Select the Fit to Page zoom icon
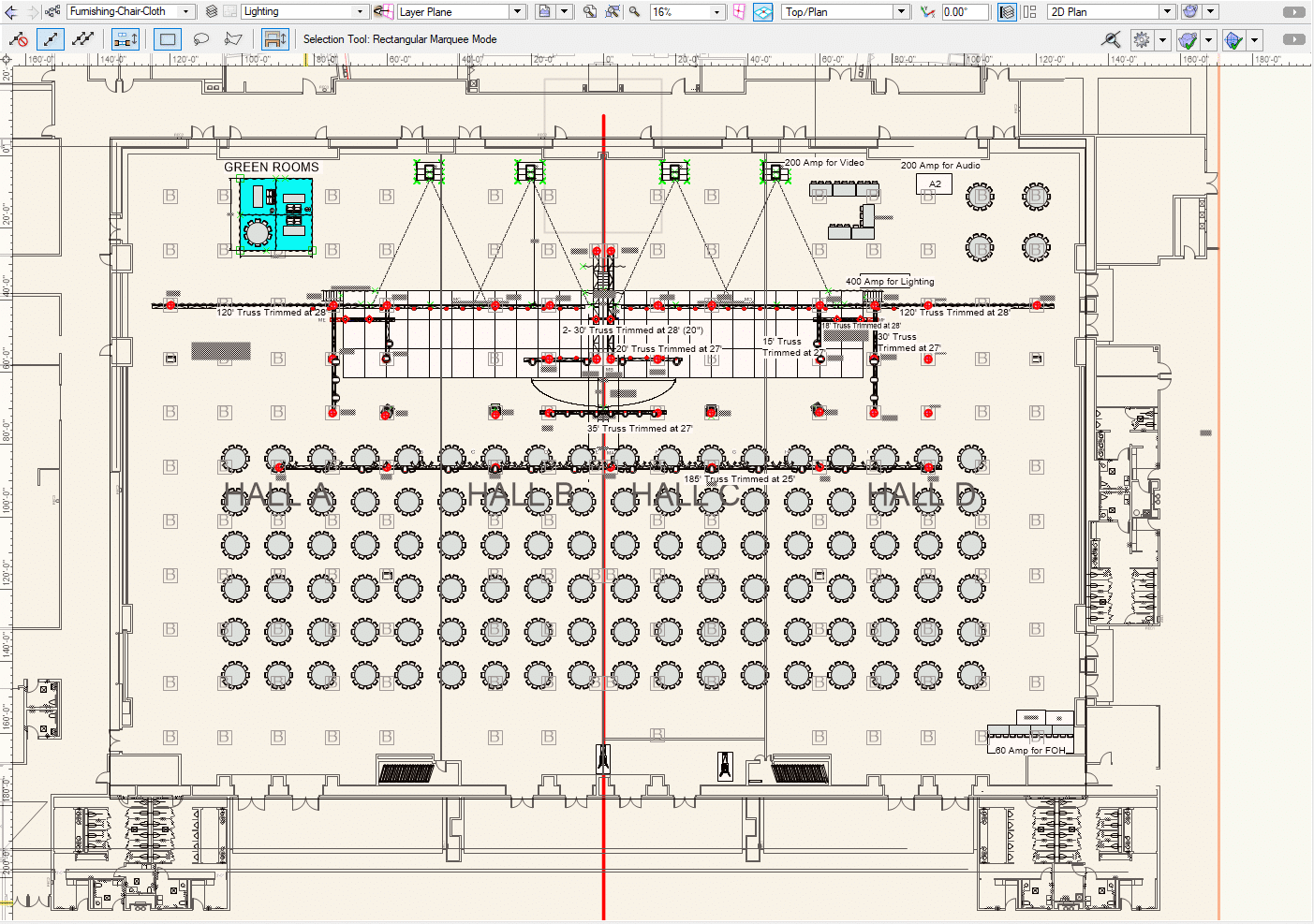Image resolution: width=1314 pixels, height=924 pixels. 590,11
